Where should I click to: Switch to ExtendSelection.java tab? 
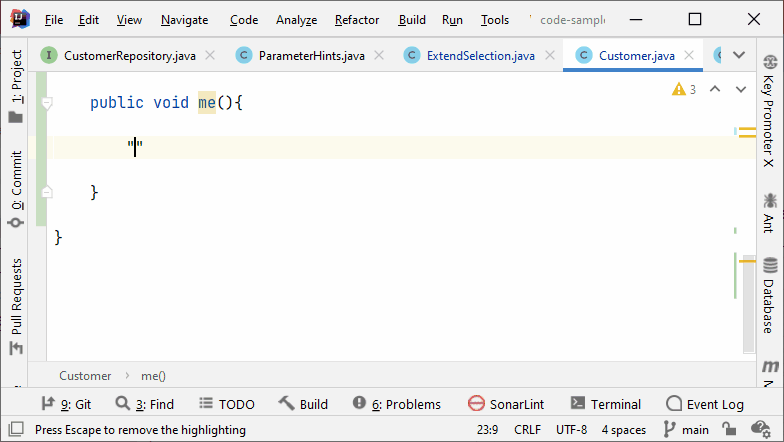(x=480, y=56)
